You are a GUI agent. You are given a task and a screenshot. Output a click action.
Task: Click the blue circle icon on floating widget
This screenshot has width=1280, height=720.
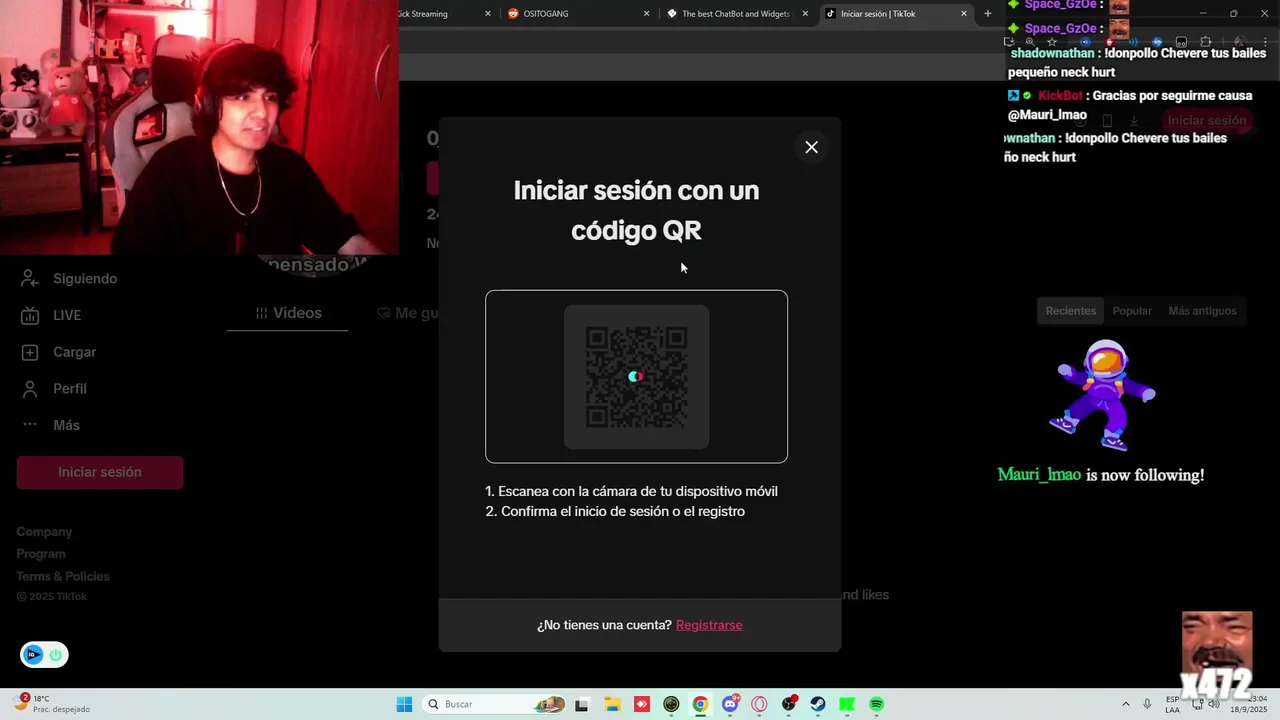point(33,655)
